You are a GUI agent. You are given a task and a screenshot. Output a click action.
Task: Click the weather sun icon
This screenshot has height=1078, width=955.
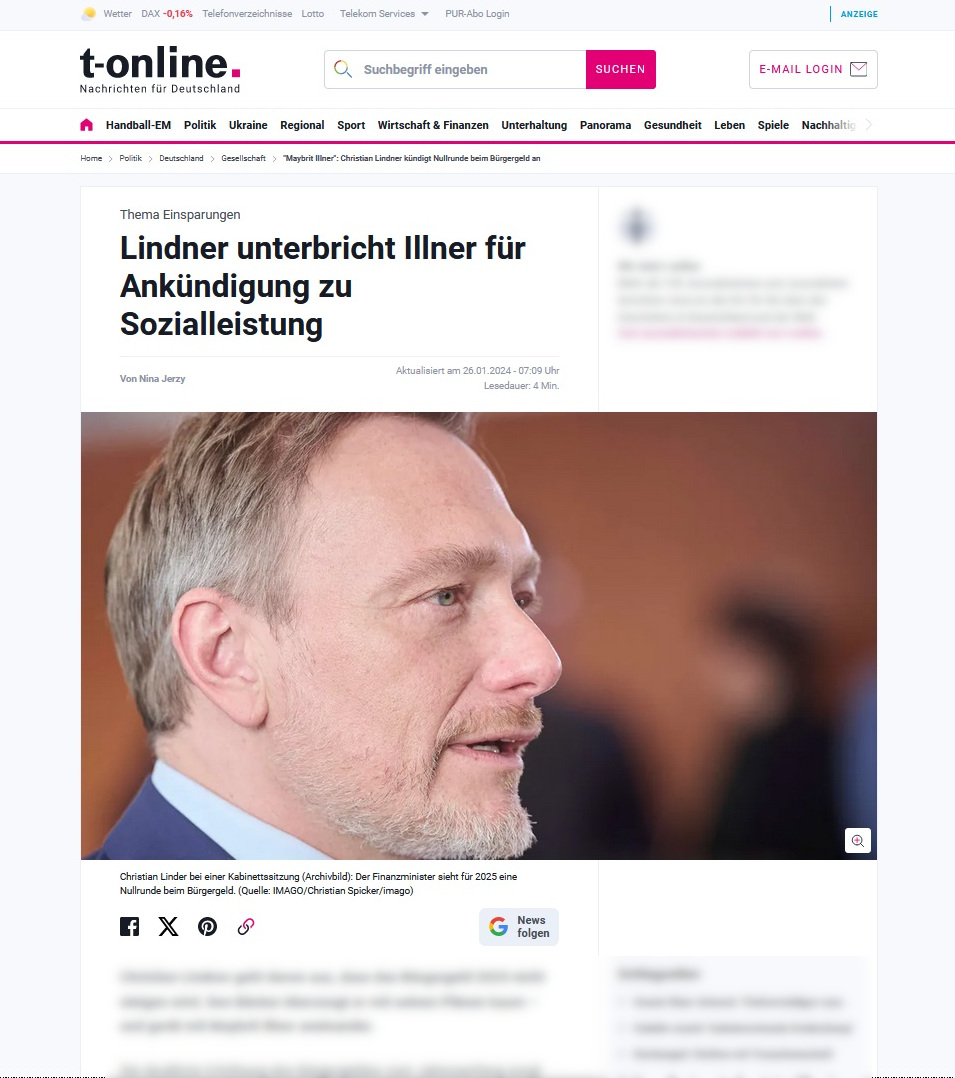click(89, 14)
